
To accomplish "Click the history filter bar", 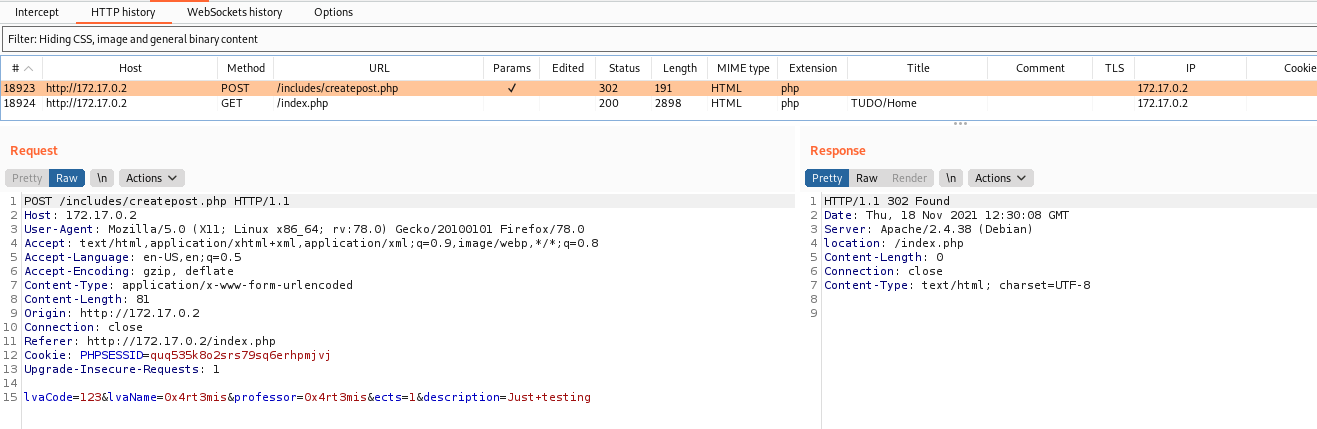I will click(658, 39).
